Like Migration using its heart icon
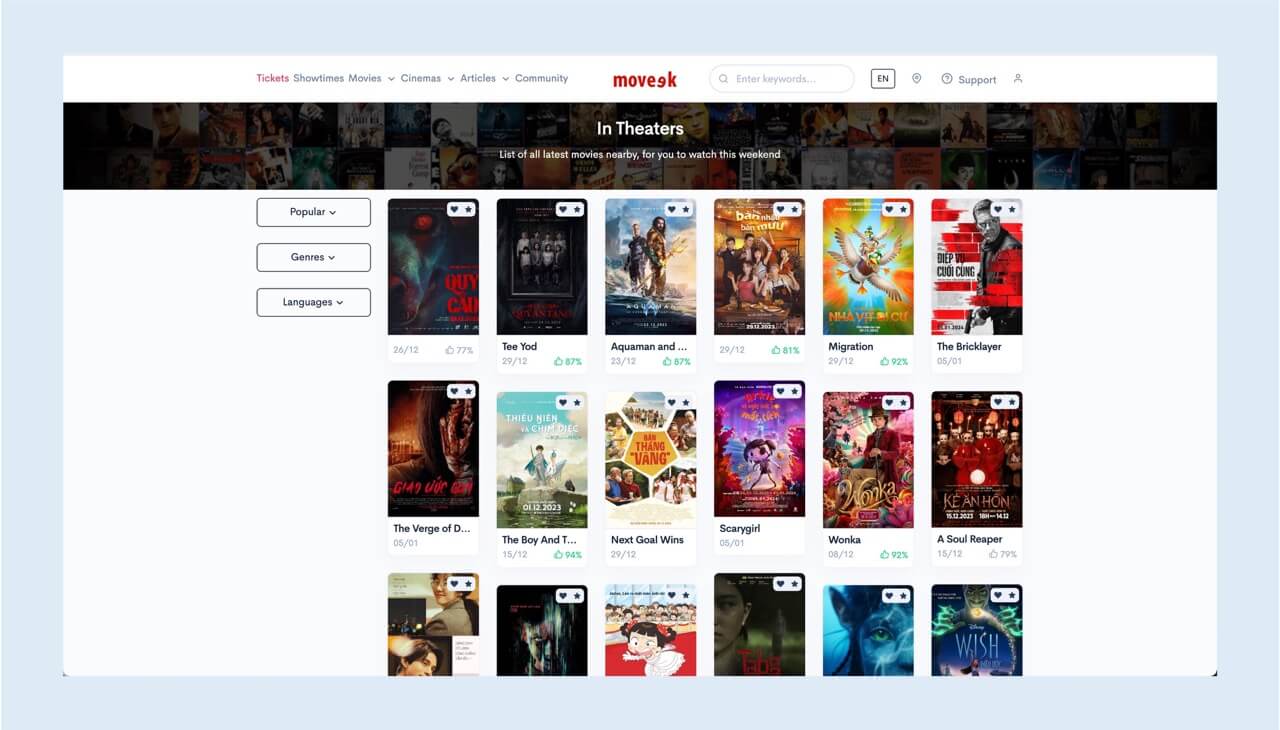This screenshot has width=1280, height=730. pos(889,210)
